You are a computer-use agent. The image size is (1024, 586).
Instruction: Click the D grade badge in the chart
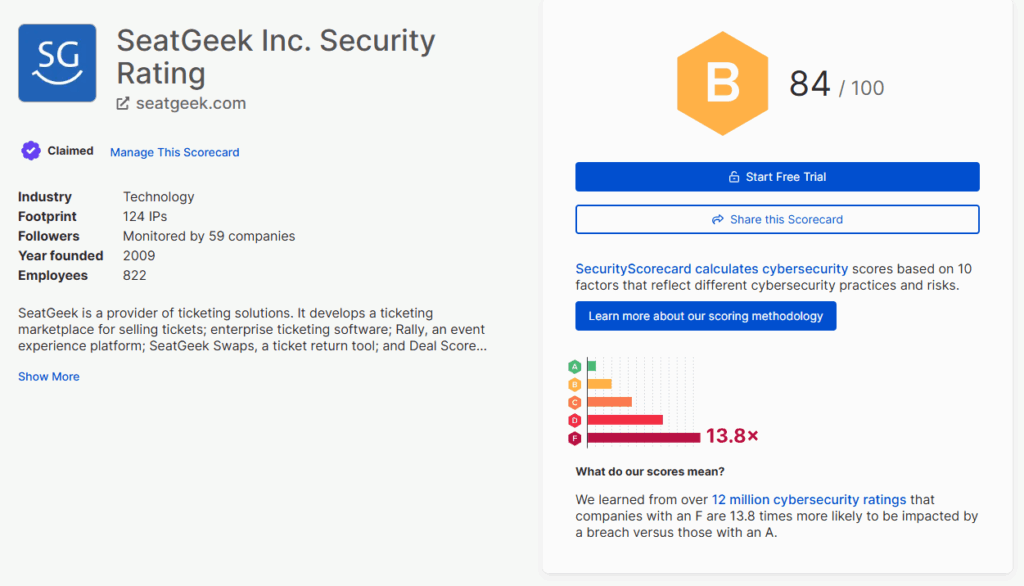pyautogui.click(x=574, y=420)
